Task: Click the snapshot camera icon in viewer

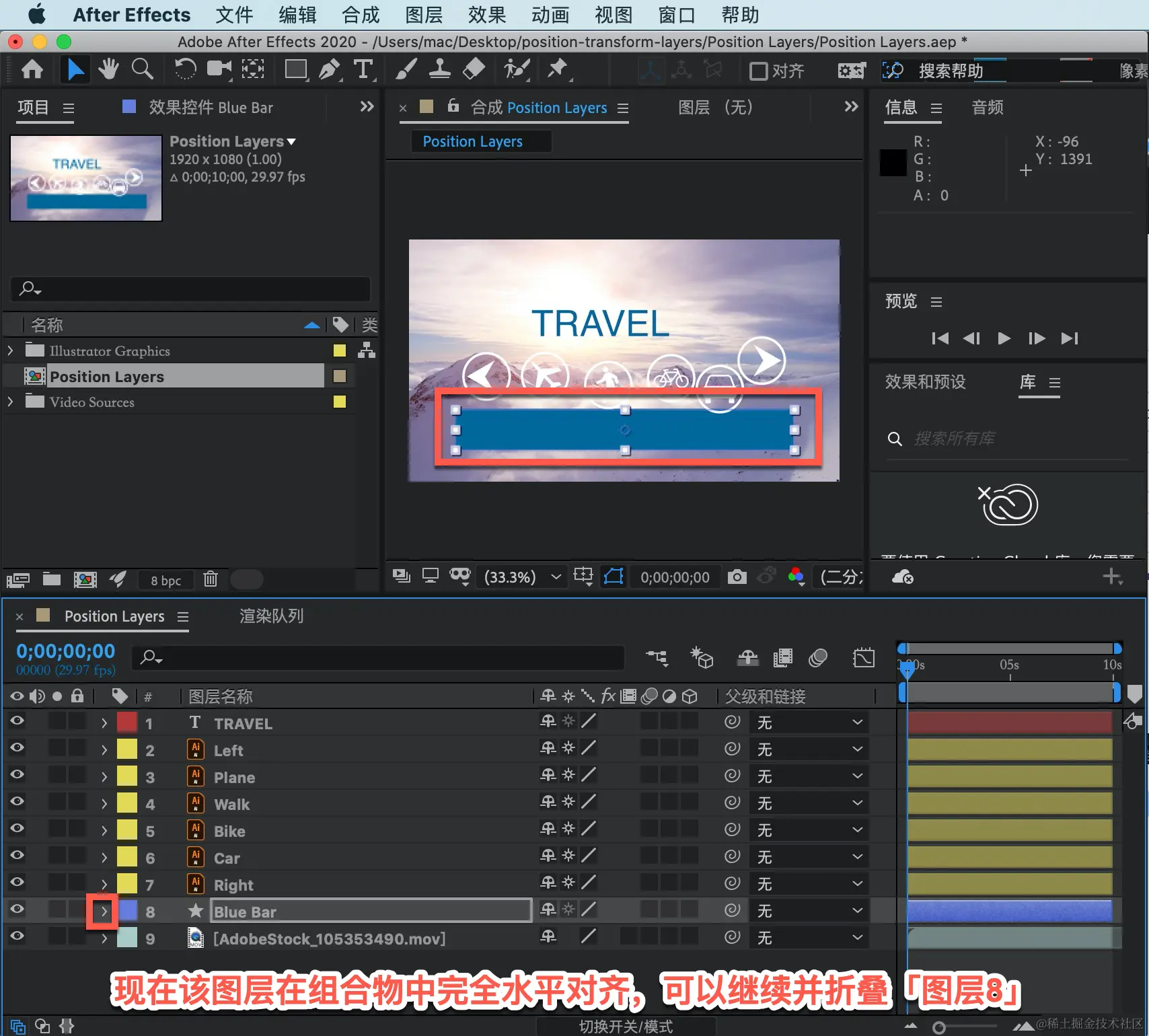Action: tap(737, 577)
